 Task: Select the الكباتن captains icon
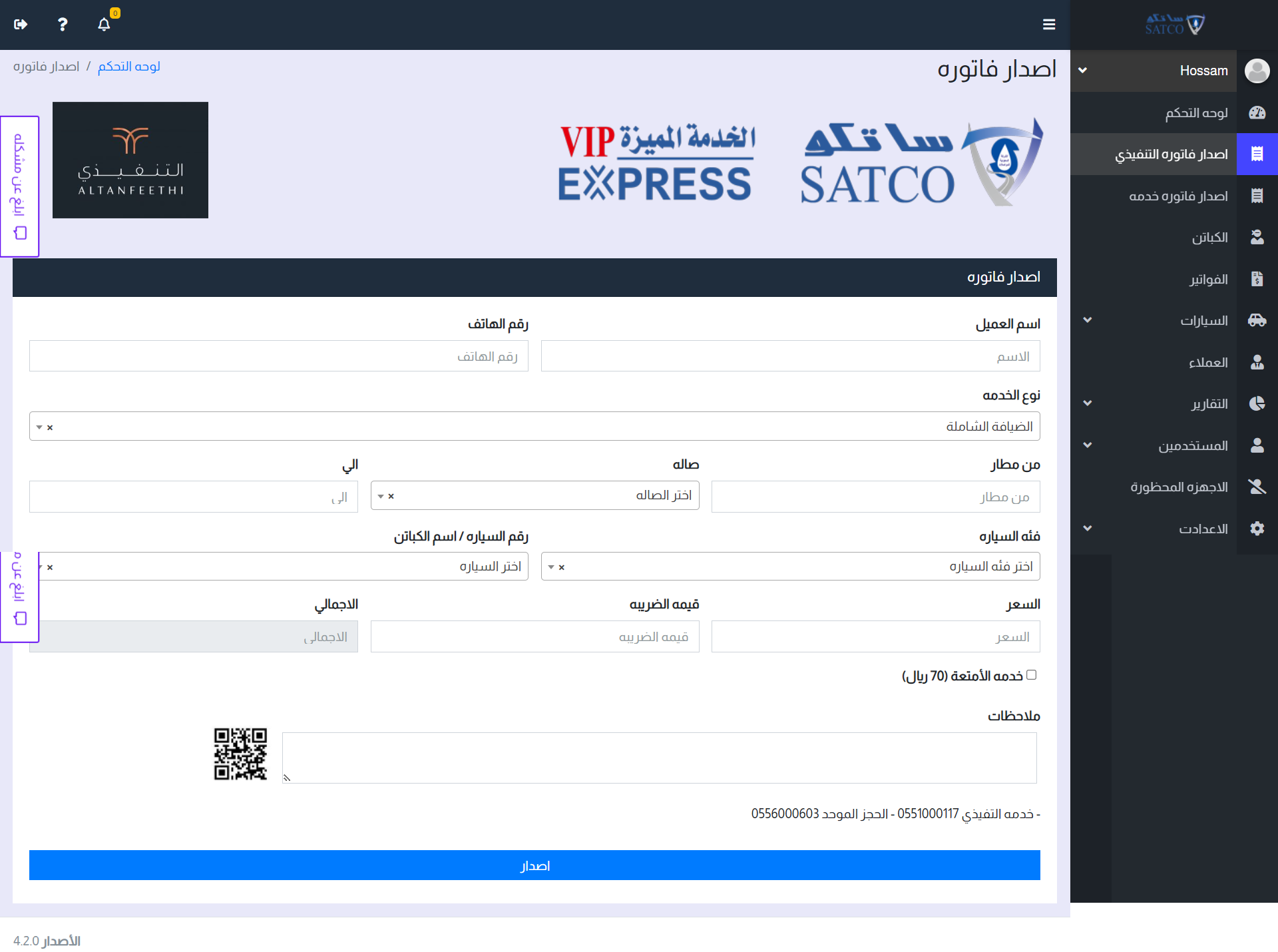pyautogui.click(x=1257, y=237)
